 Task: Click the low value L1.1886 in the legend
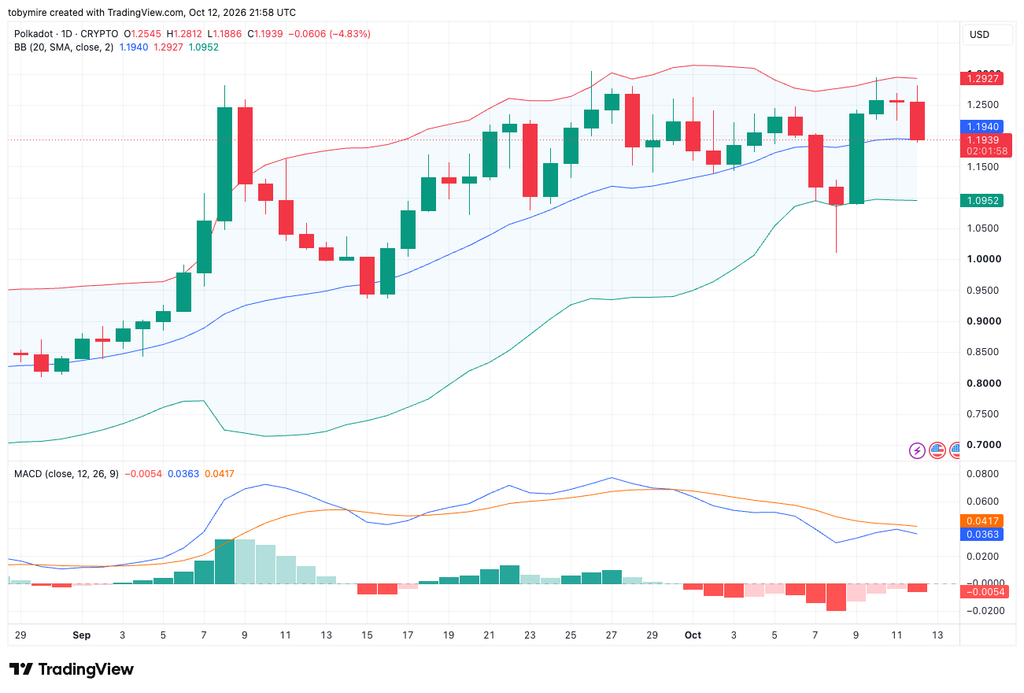(224, 33)
